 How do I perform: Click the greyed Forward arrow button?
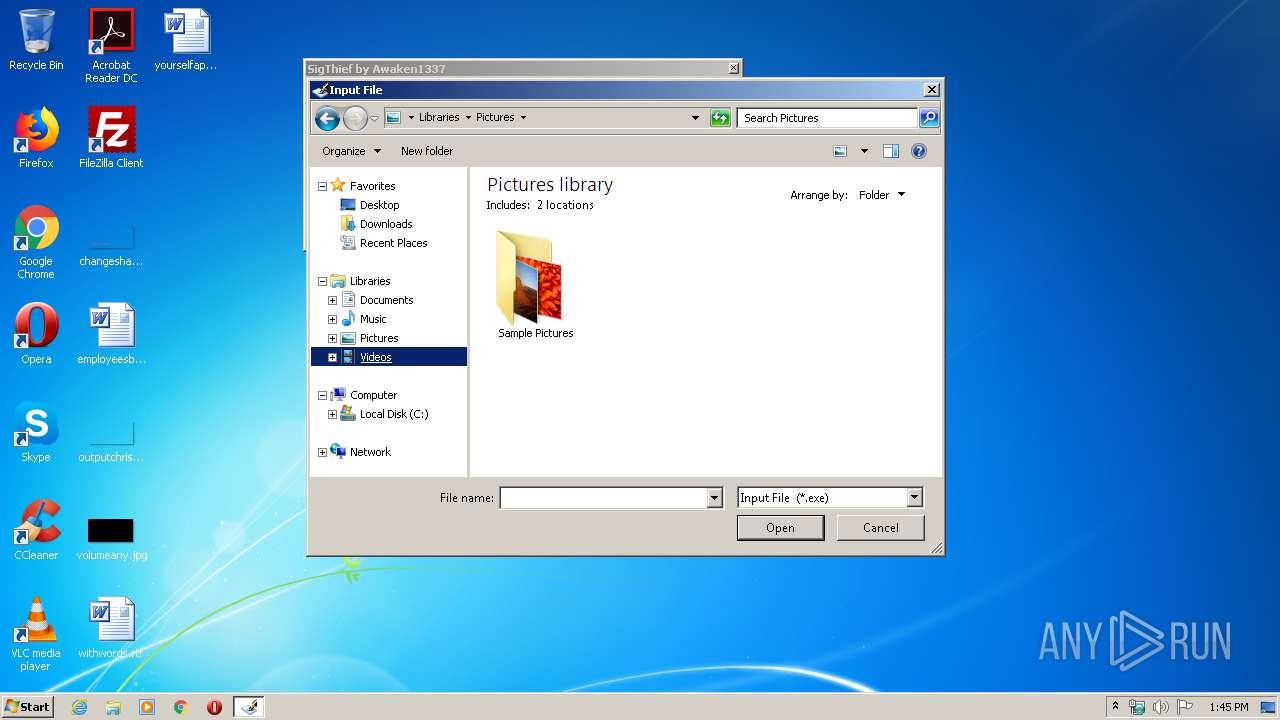tap(355, 118)
